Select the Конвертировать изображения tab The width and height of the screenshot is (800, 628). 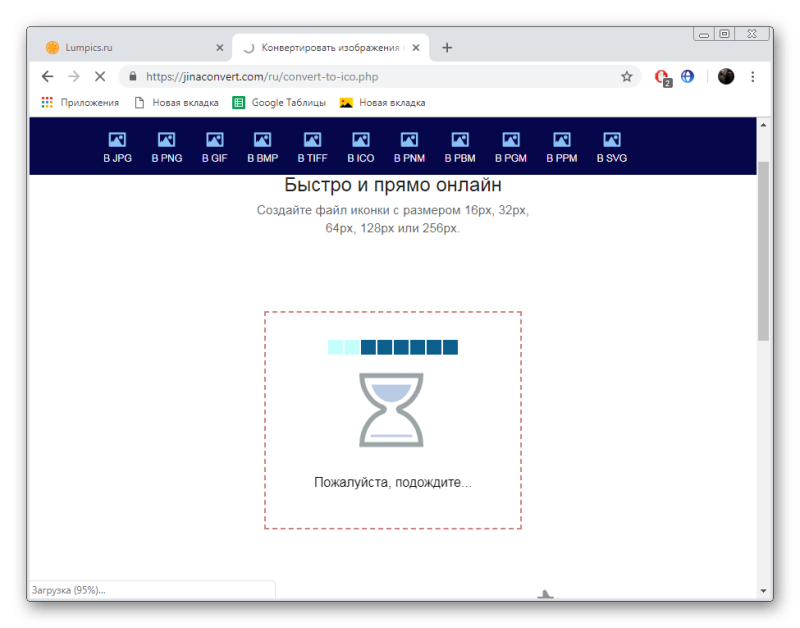click(331, 47)
